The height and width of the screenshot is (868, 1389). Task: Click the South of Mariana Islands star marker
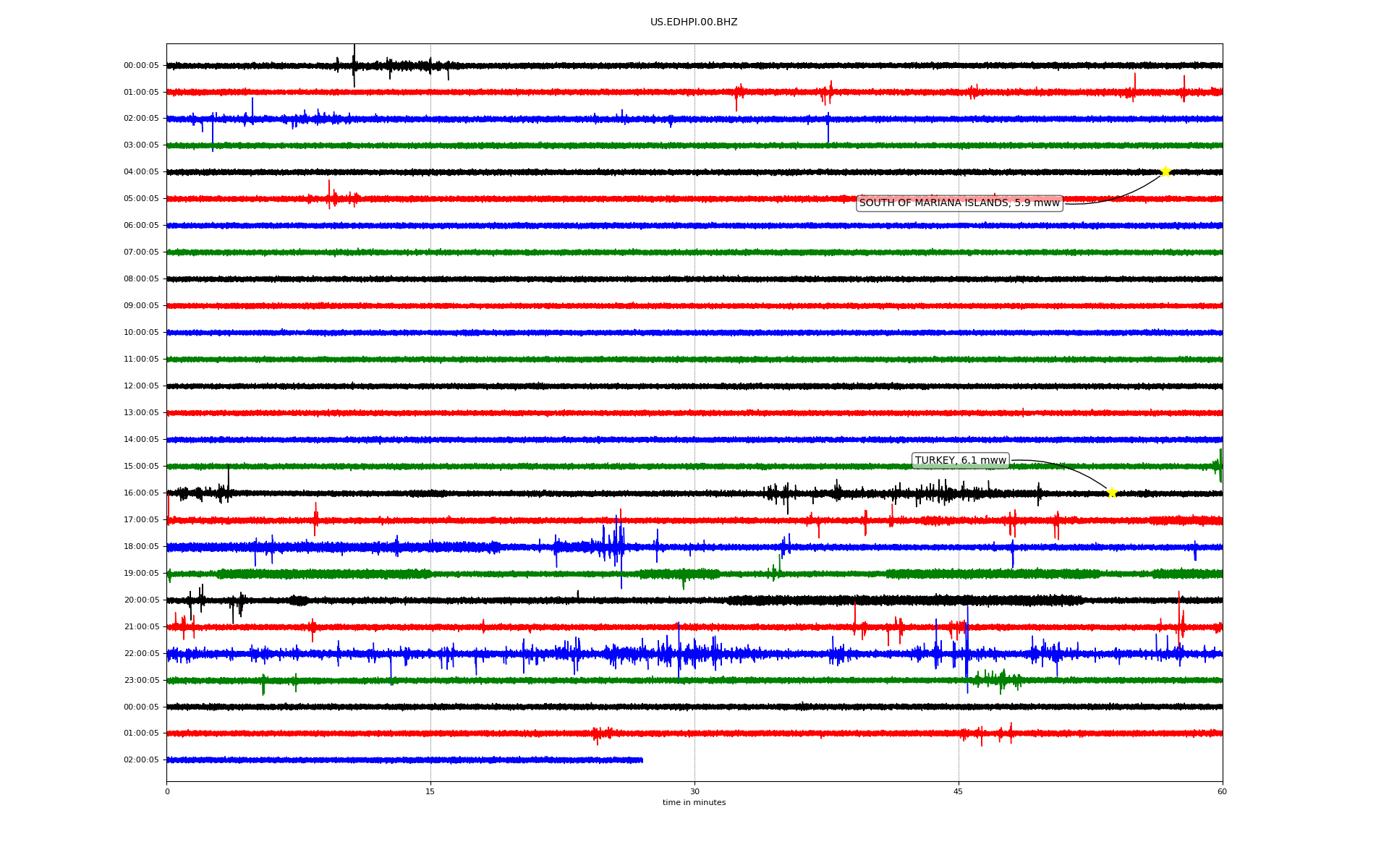click(x=1165, y=171)
